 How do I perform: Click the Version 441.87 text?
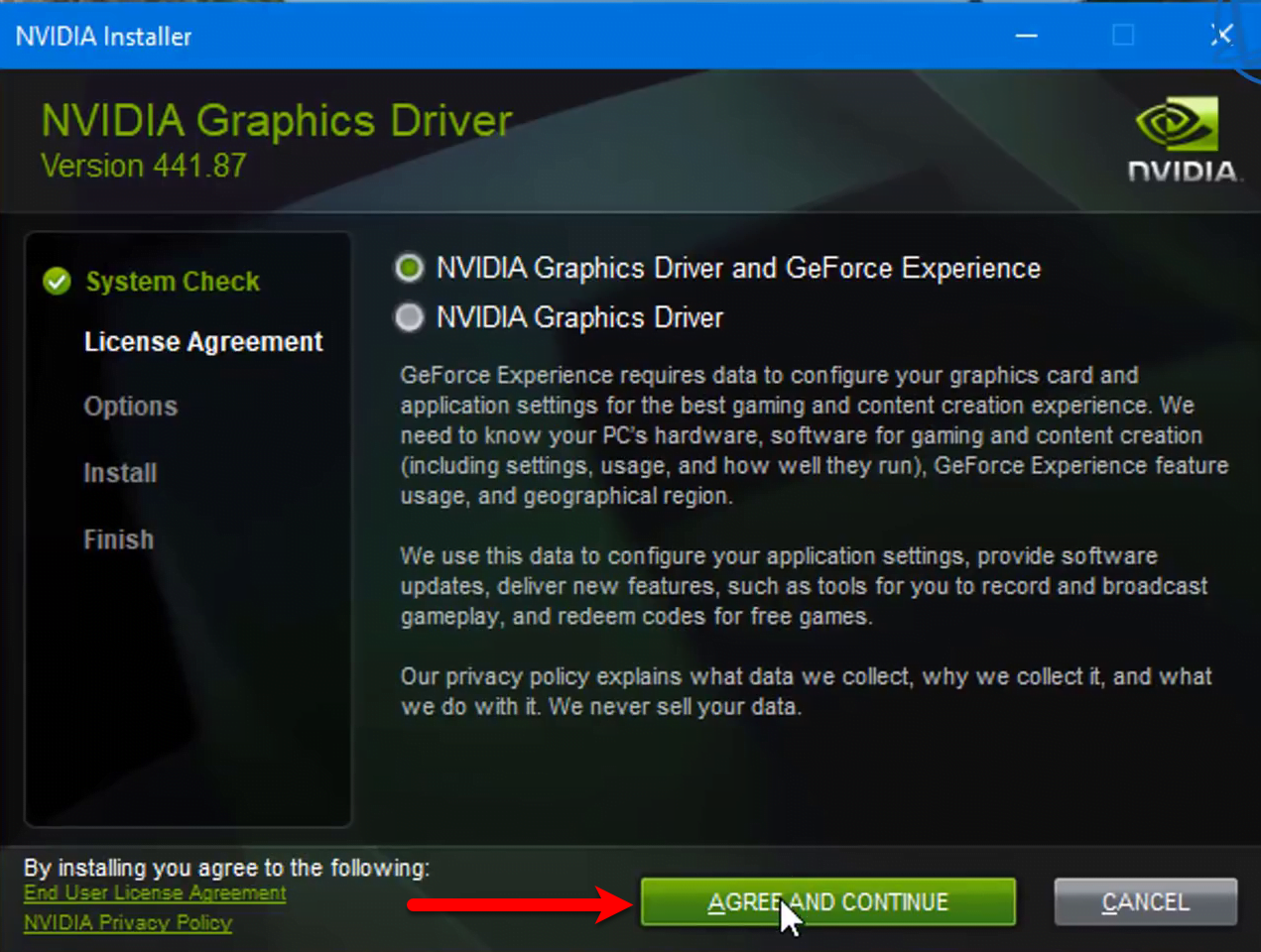[144, 166]
